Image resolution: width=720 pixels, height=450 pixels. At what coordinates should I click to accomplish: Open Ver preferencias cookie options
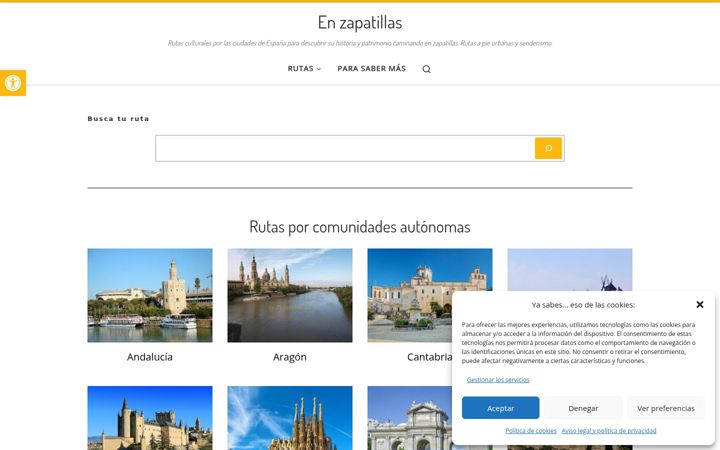666,408
